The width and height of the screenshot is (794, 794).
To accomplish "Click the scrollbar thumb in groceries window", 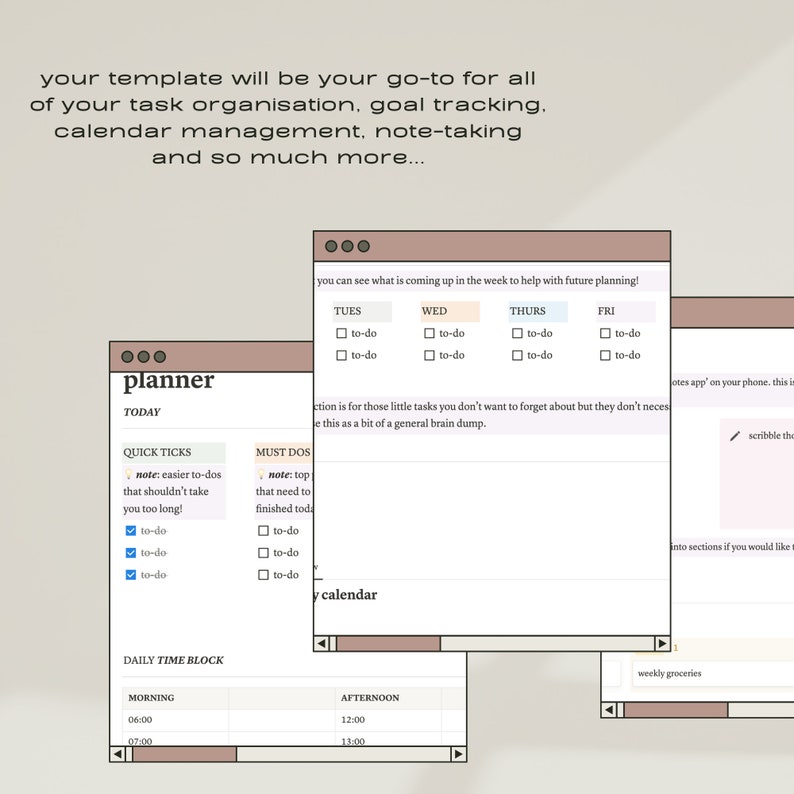I will click(x=676, y=710).
